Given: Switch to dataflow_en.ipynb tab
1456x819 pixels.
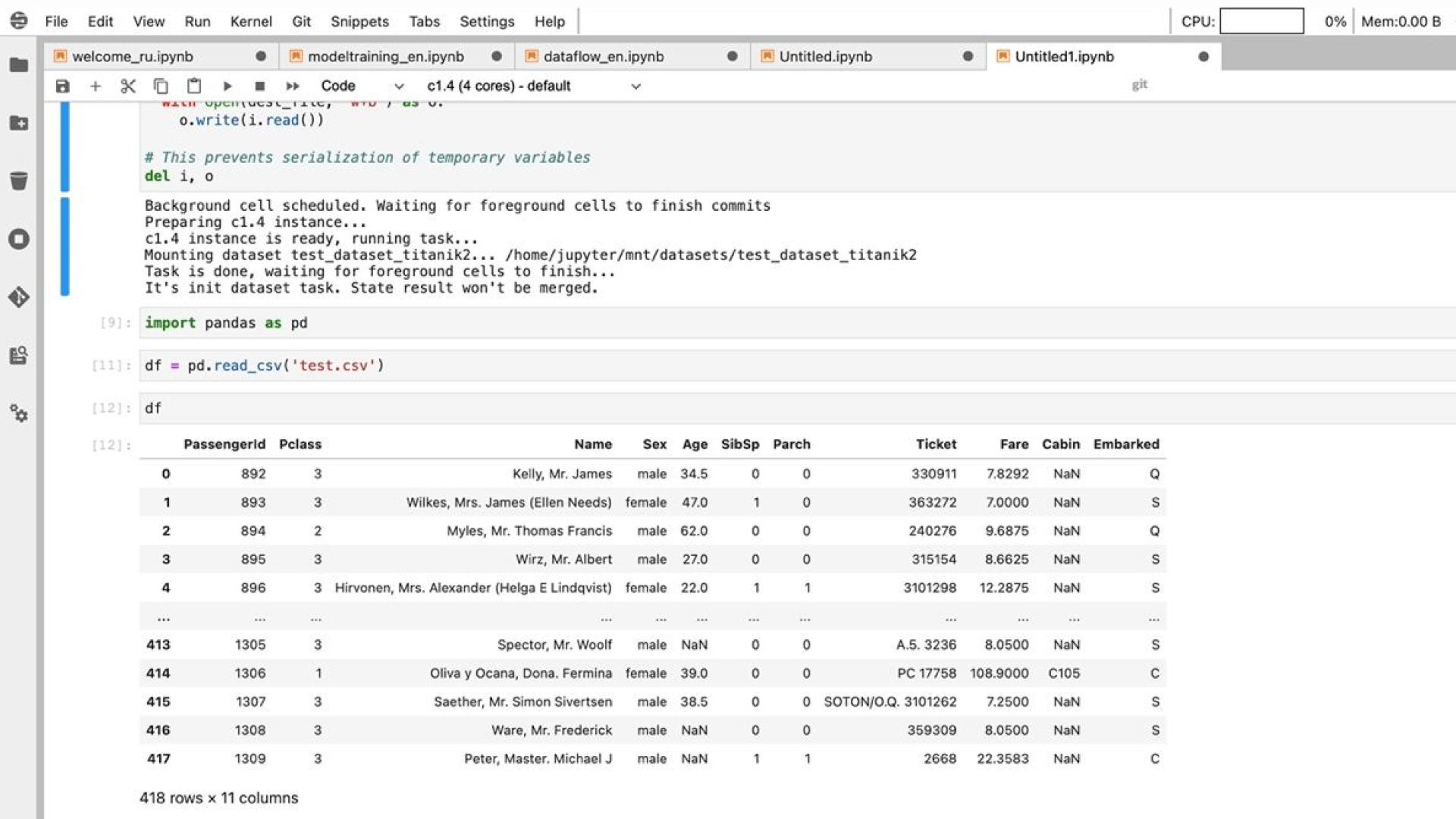Looking at the screenshot, I should click(x=632, y=56).
